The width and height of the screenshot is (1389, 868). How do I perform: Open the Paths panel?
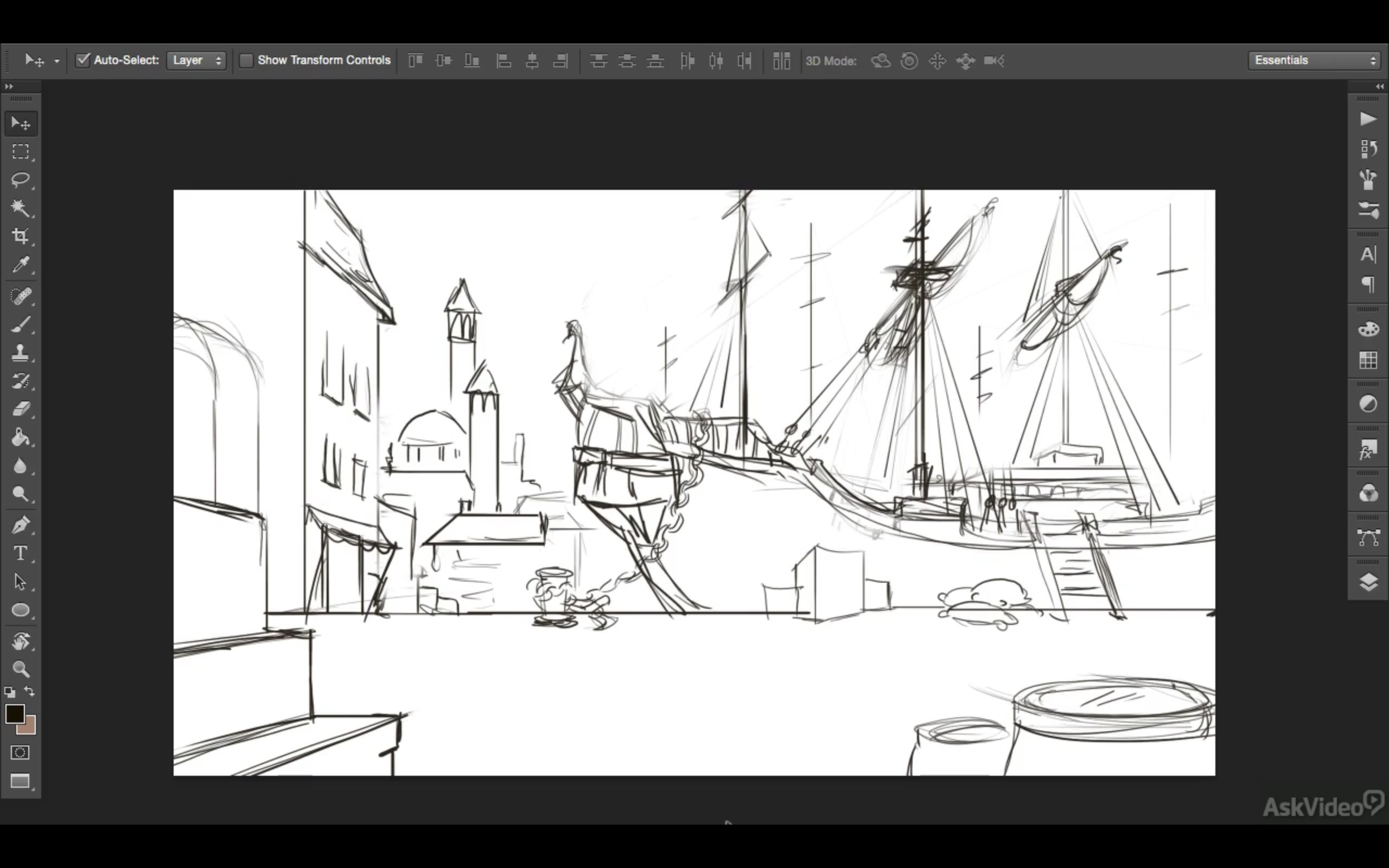(1368, 538)
